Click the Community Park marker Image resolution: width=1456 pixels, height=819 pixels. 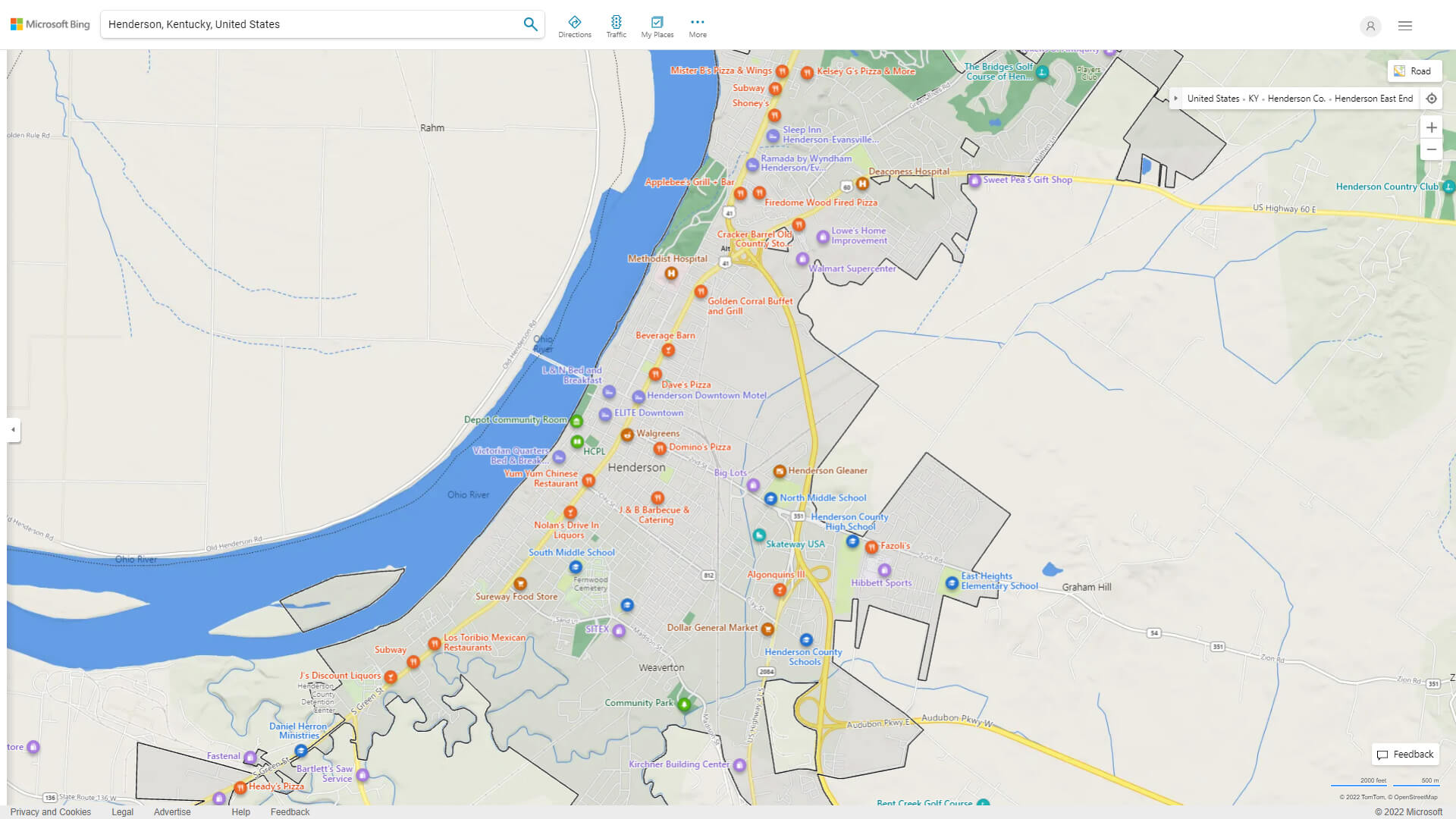(x=683, y=702)
